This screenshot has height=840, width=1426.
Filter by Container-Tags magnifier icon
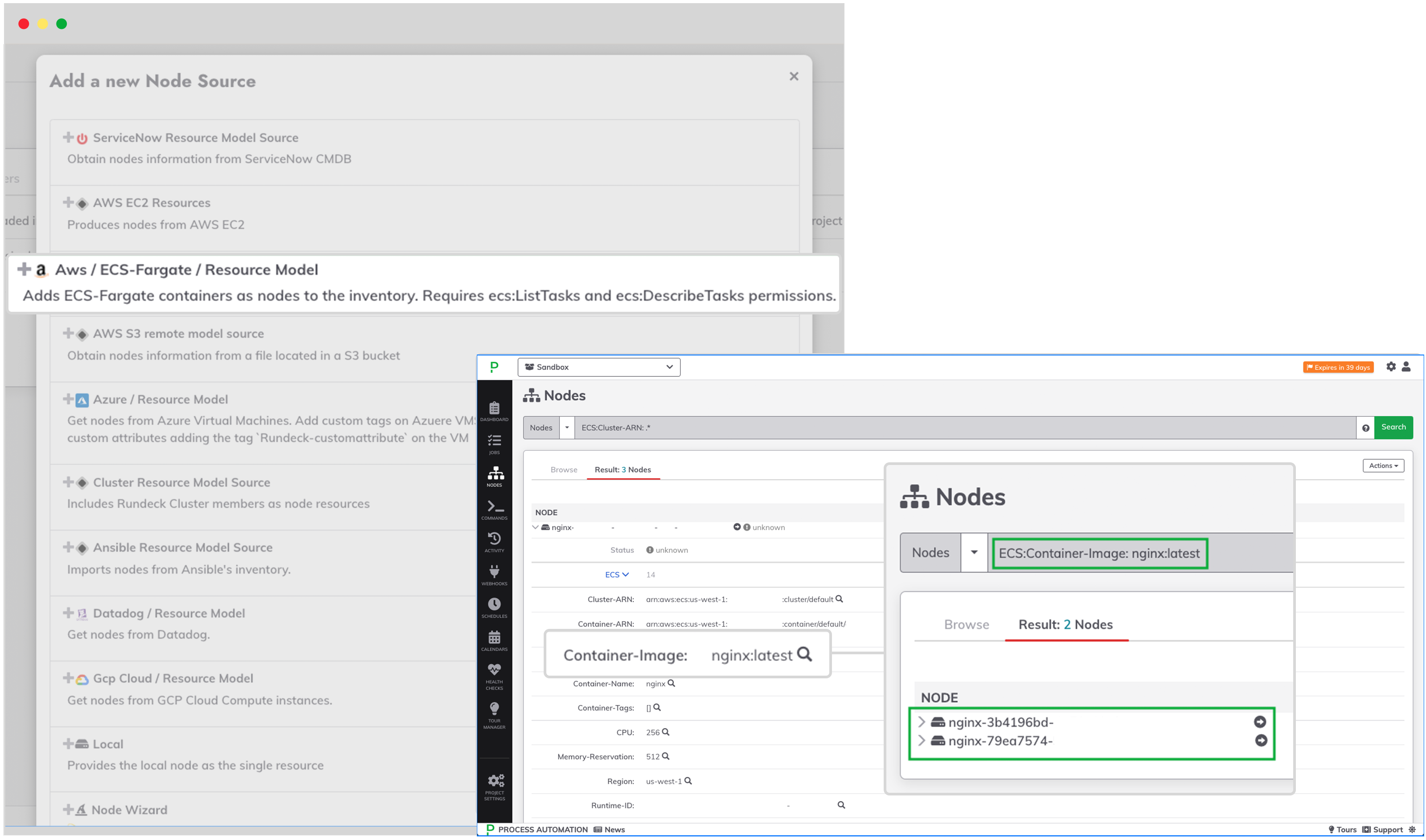tap(657, 708)
